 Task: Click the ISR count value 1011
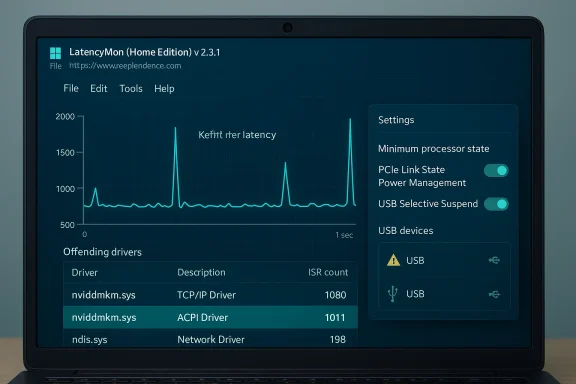pos(335,317)
